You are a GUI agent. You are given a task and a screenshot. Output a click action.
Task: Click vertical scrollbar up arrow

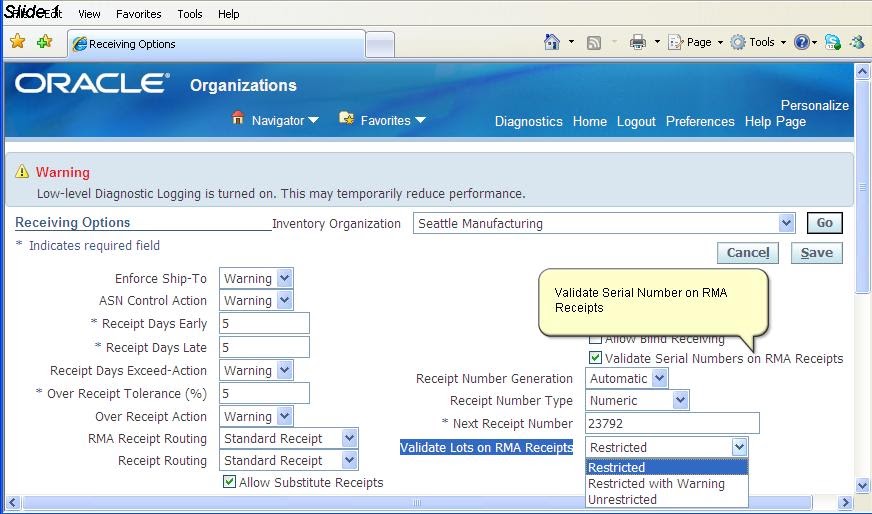(863, 71)
